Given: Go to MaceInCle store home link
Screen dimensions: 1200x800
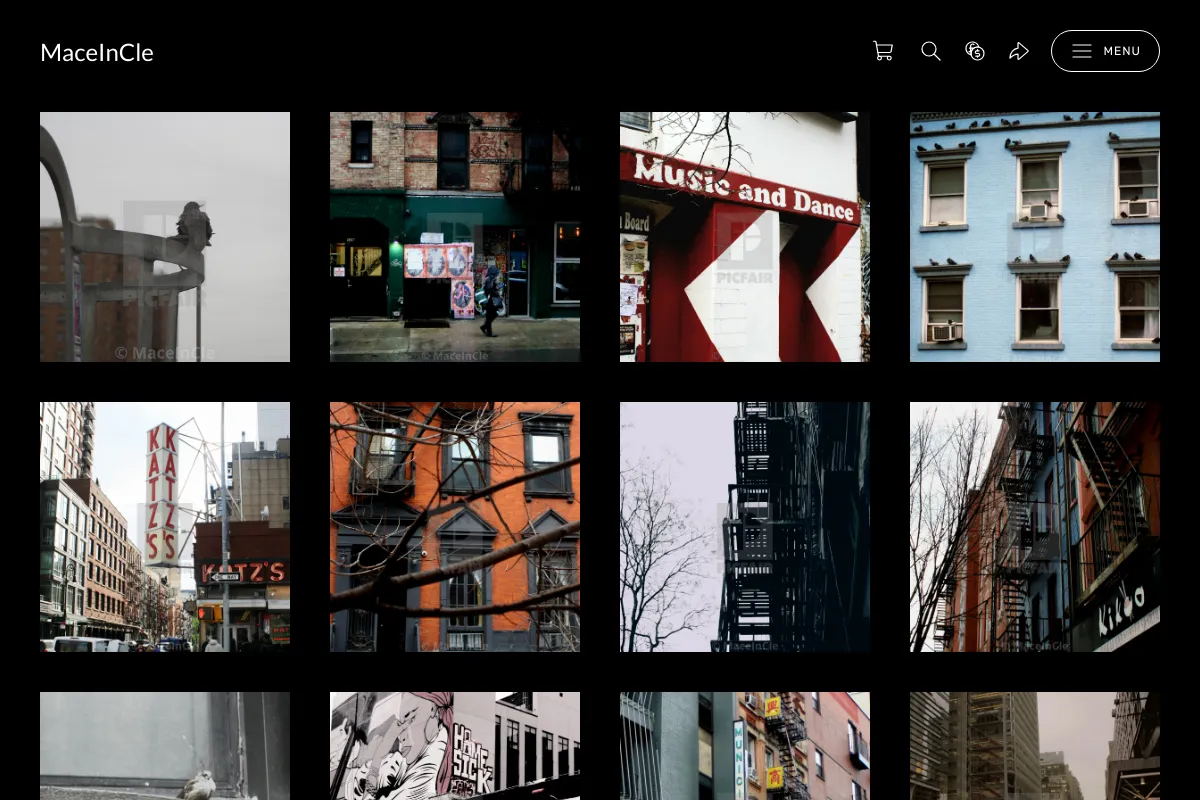Looking at the screenshot, I should [97, 53].
